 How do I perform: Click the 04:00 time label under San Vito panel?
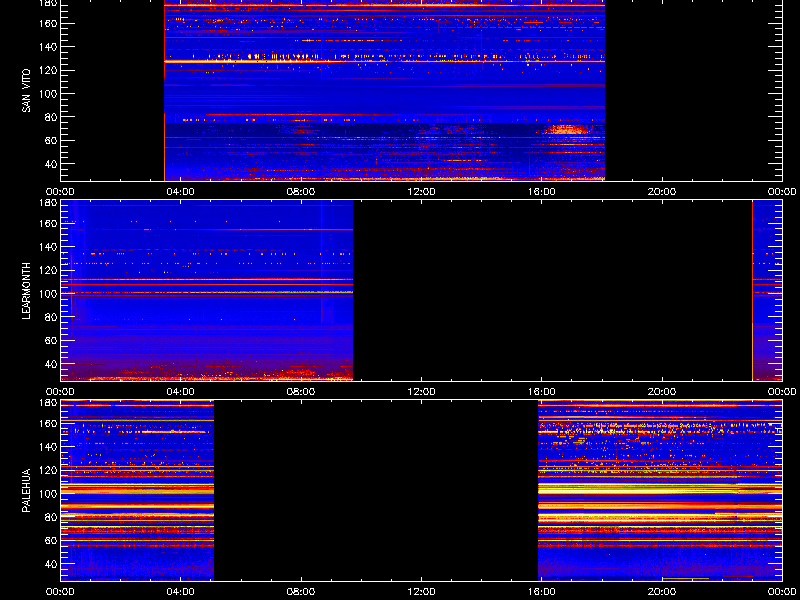181,192
